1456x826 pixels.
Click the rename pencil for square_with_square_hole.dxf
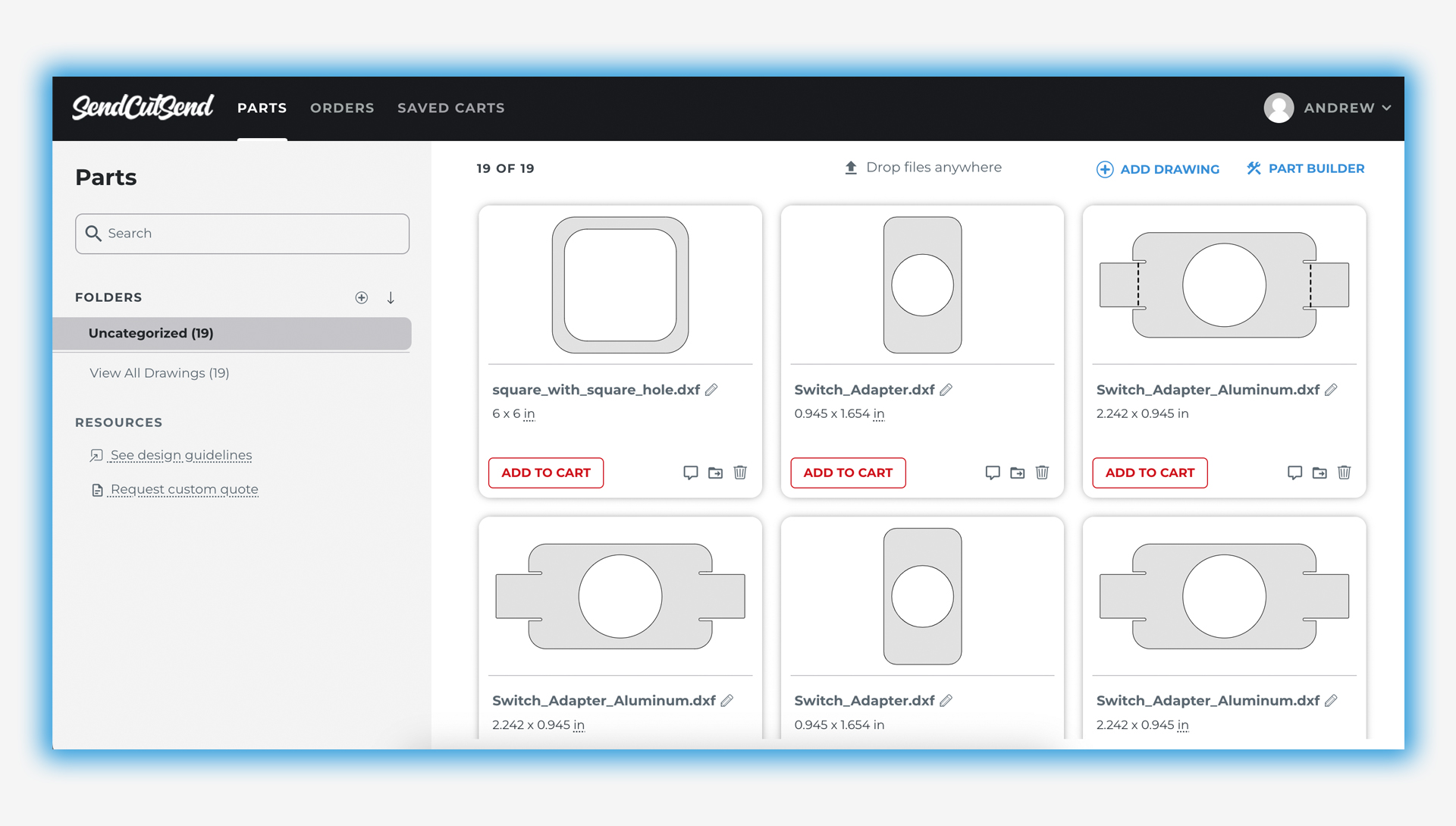click(x=711, y=390)
